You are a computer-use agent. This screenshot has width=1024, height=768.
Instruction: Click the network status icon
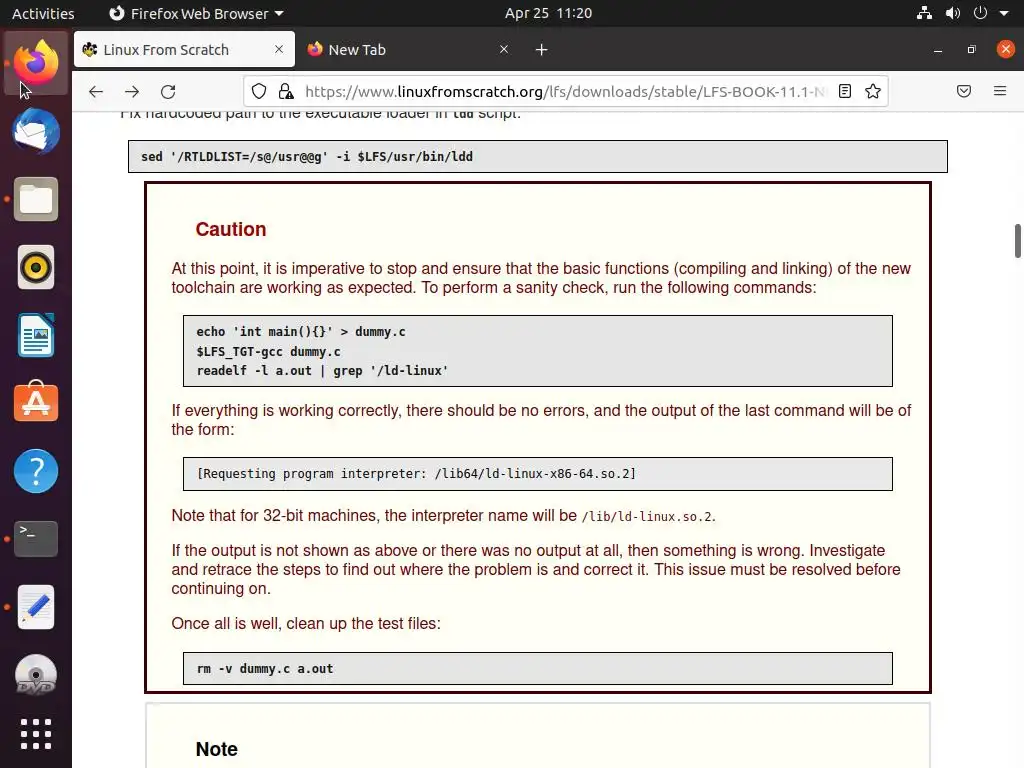click(924, 13)
